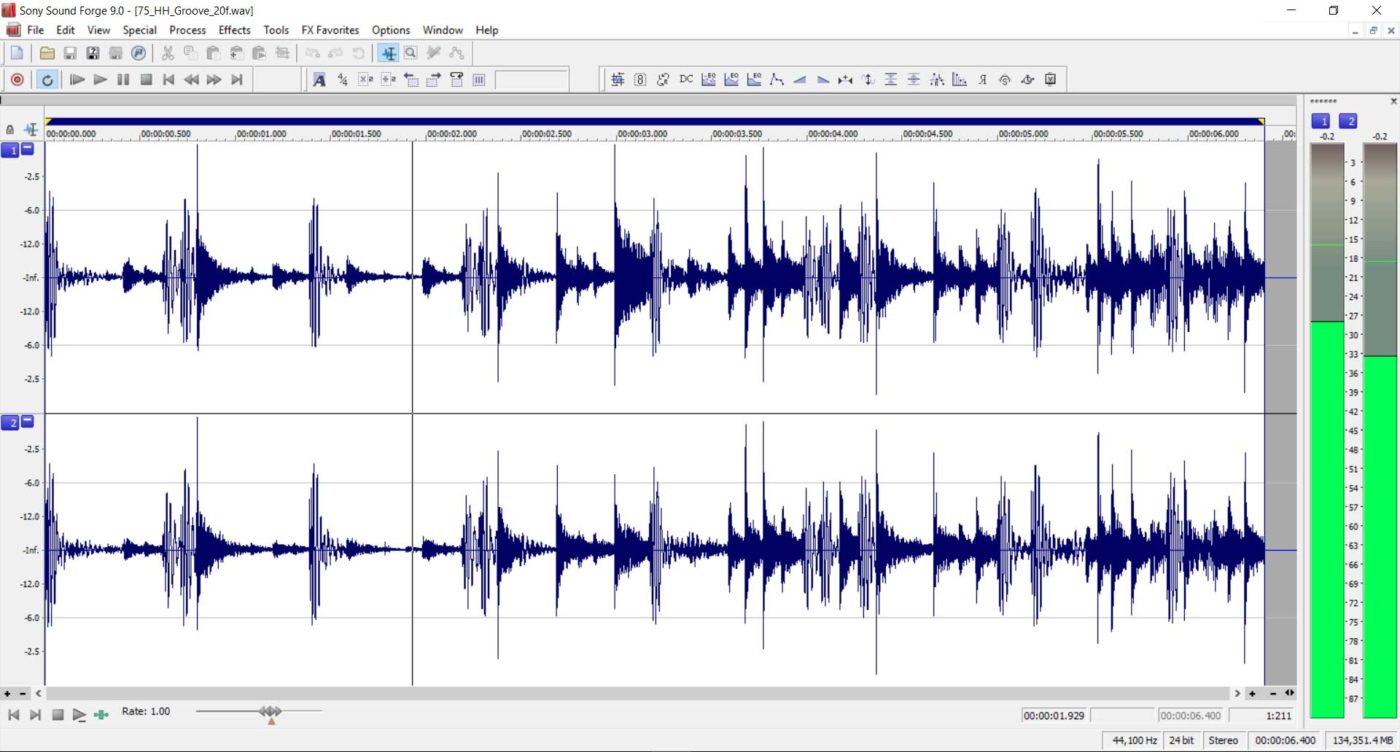Viewport: 1400px width, 752px height.
Task: Click the playback Rate slider handle
Action: (270, 711)
